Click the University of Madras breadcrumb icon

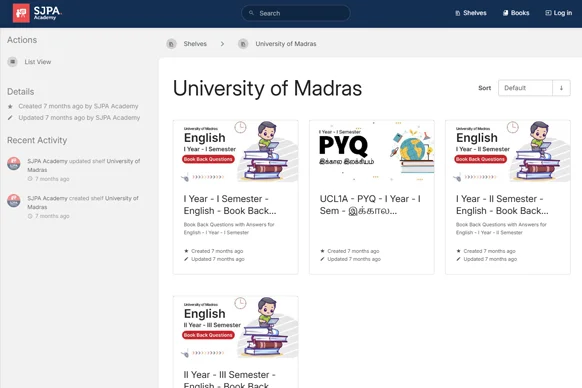[243, 44]
